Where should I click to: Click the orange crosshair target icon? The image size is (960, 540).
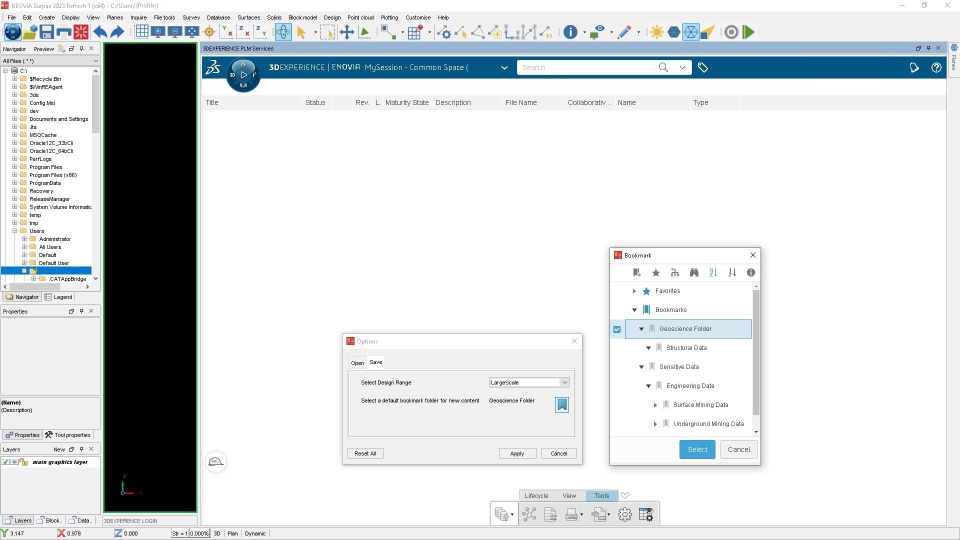[209, 32]
